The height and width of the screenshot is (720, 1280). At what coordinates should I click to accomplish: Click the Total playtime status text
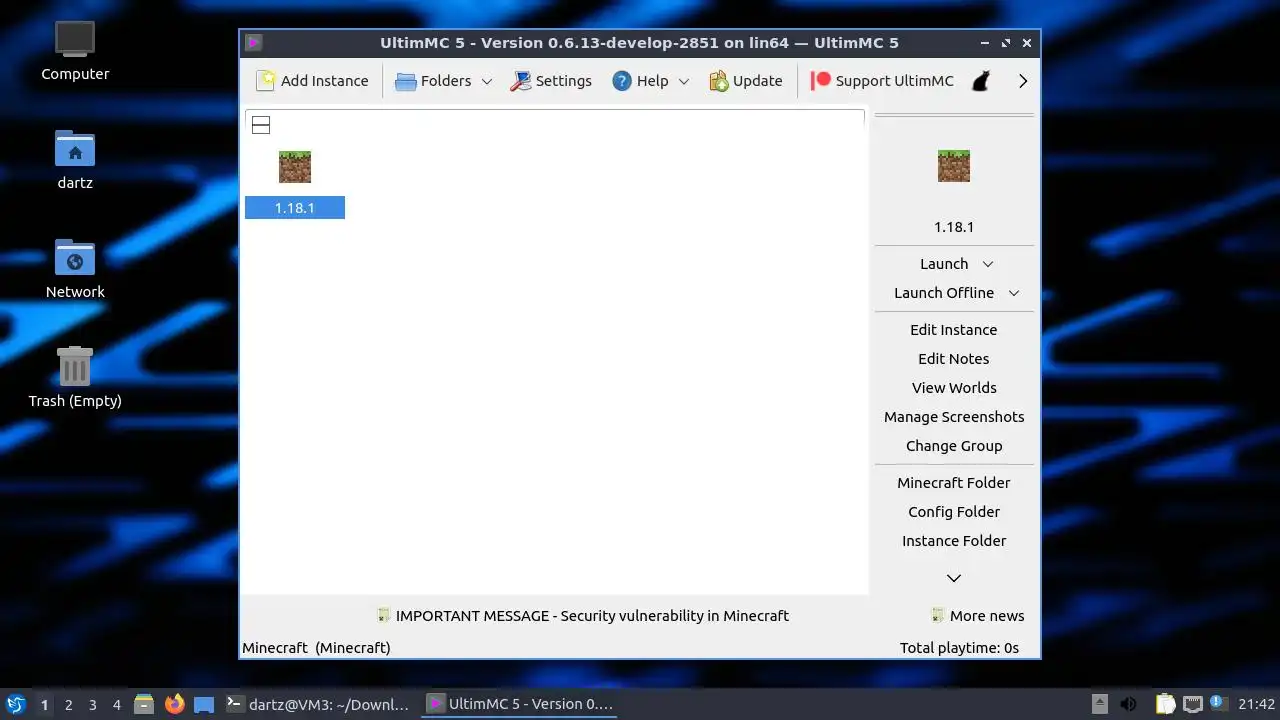pyautogui.click(x=959, y=648)
